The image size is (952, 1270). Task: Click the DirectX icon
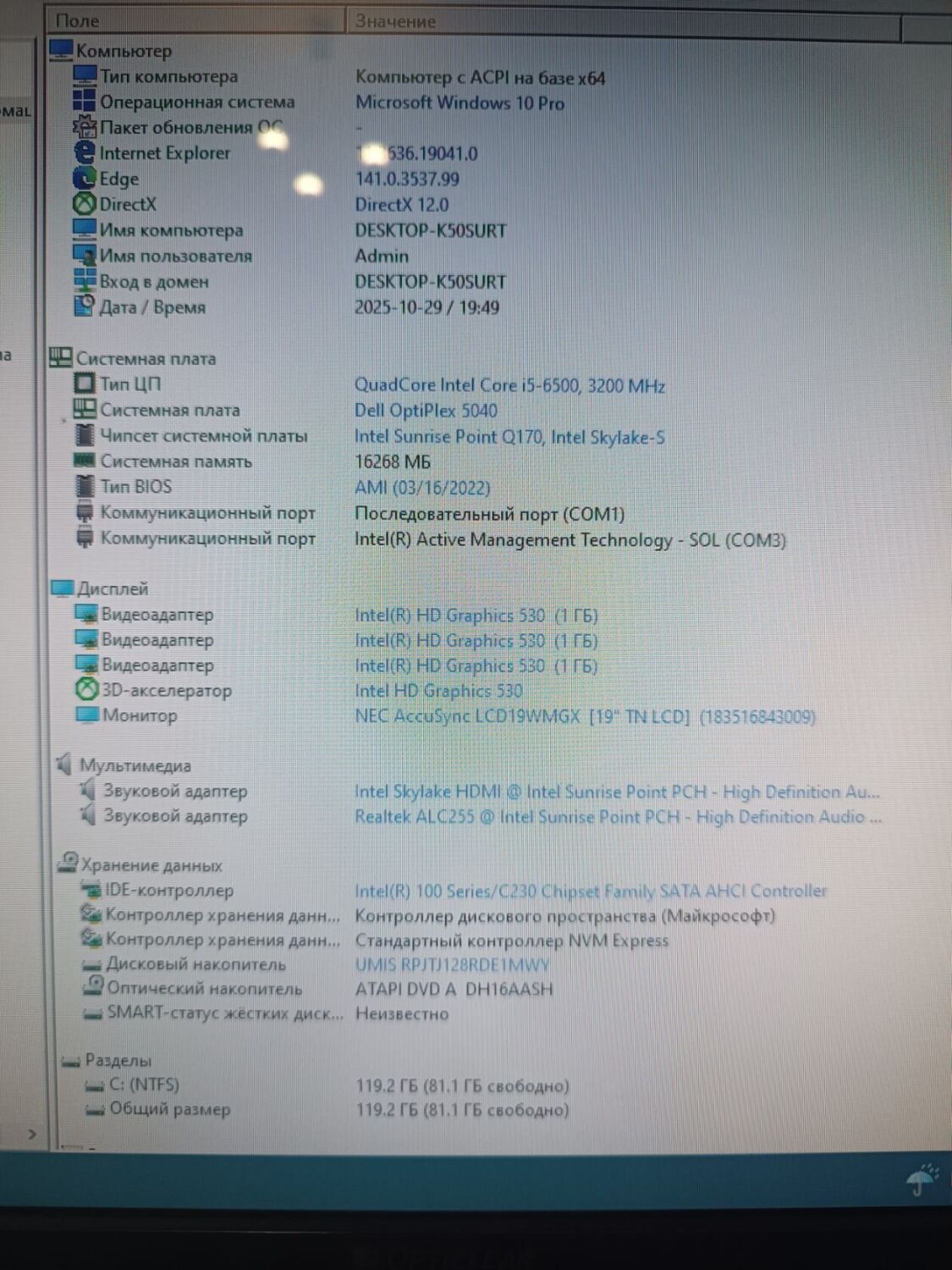point(85,203)
